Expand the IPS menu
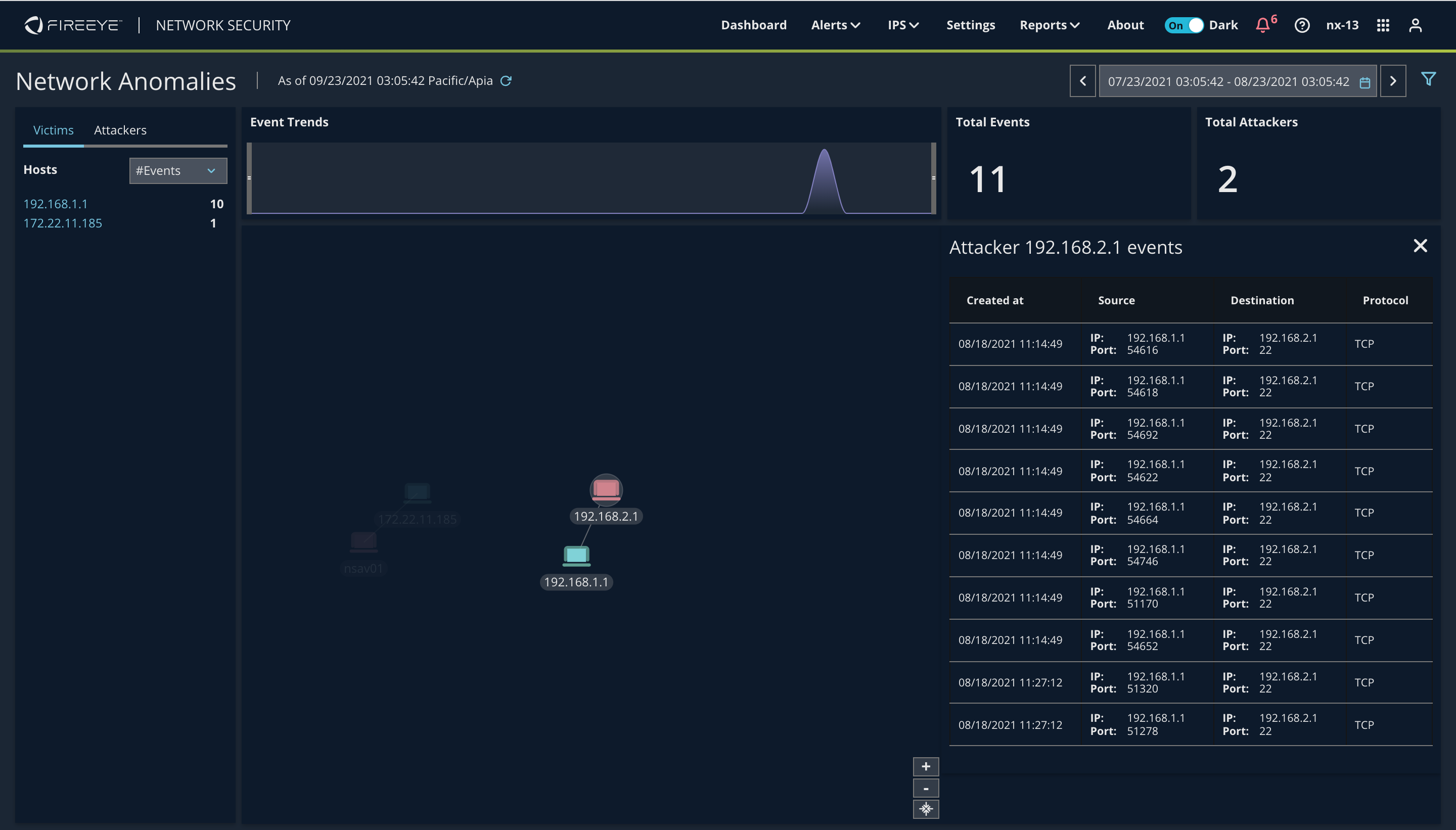The width and height of the screenshot is (1456, 830). click(903, 25)
